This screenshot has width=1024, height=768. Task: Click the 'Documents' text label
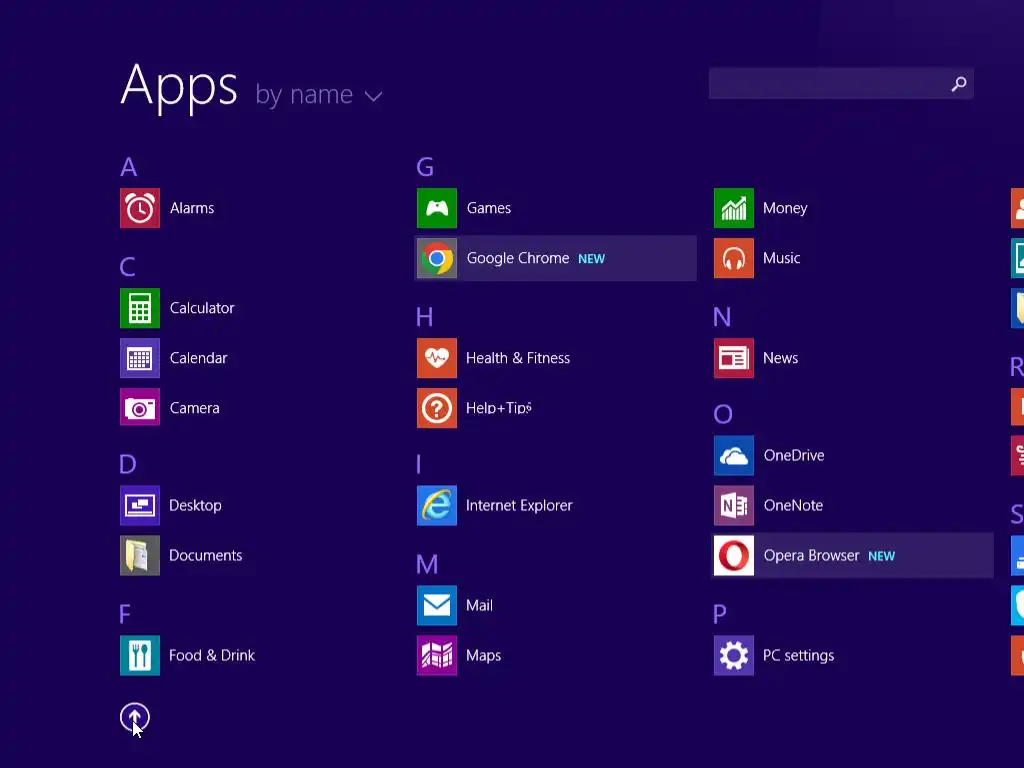point(206,556)
